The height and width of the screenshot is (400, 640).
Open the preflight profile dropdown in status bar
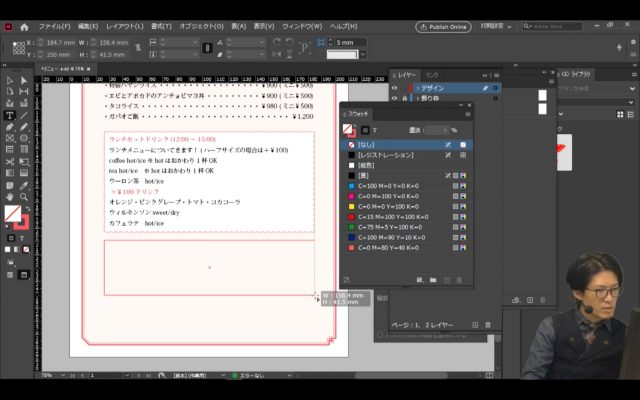(223, 375)
